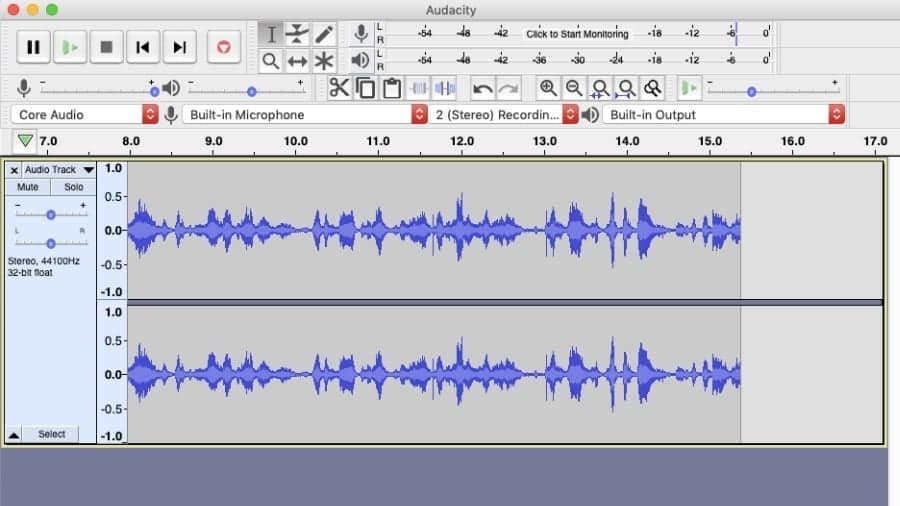Adjust the track pan L/R slider

51,243
